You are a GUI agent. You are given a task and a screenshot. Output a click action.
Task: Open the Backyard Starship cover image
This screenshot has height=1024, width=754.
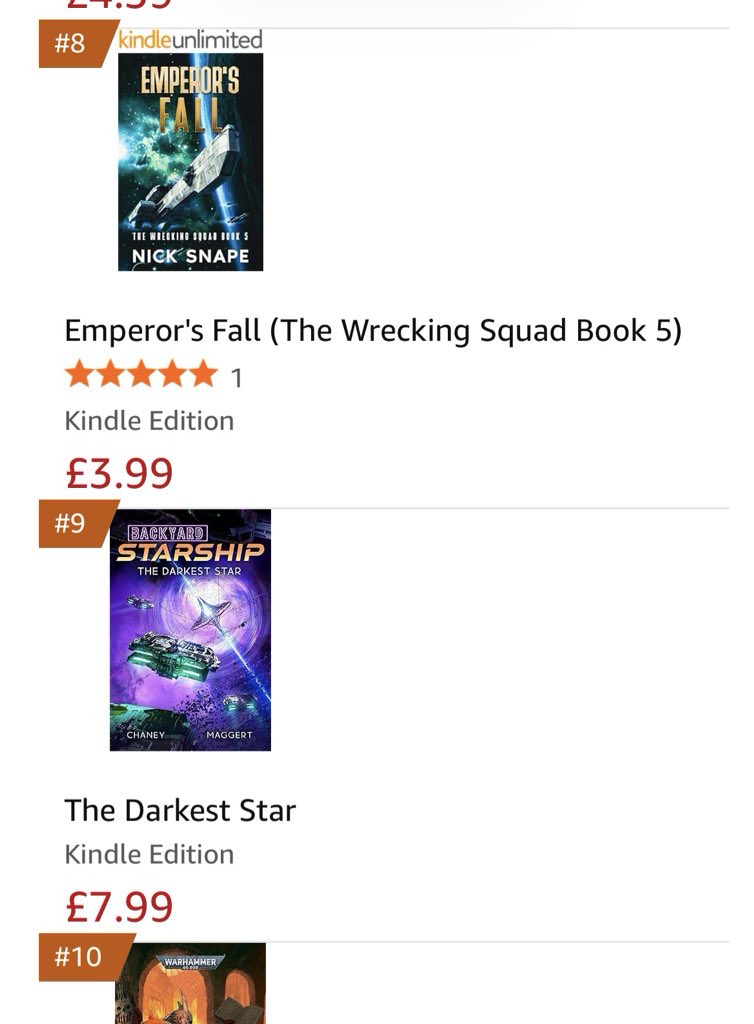tap(190, 630)
